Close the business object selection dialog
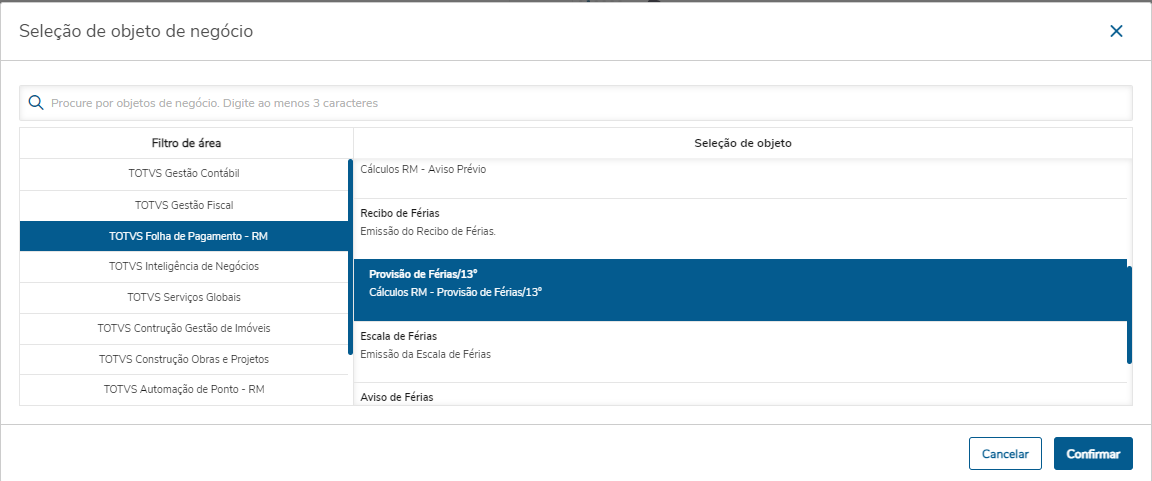Viewport: 1152px width, 481px height. click(x=1116, y=31)
